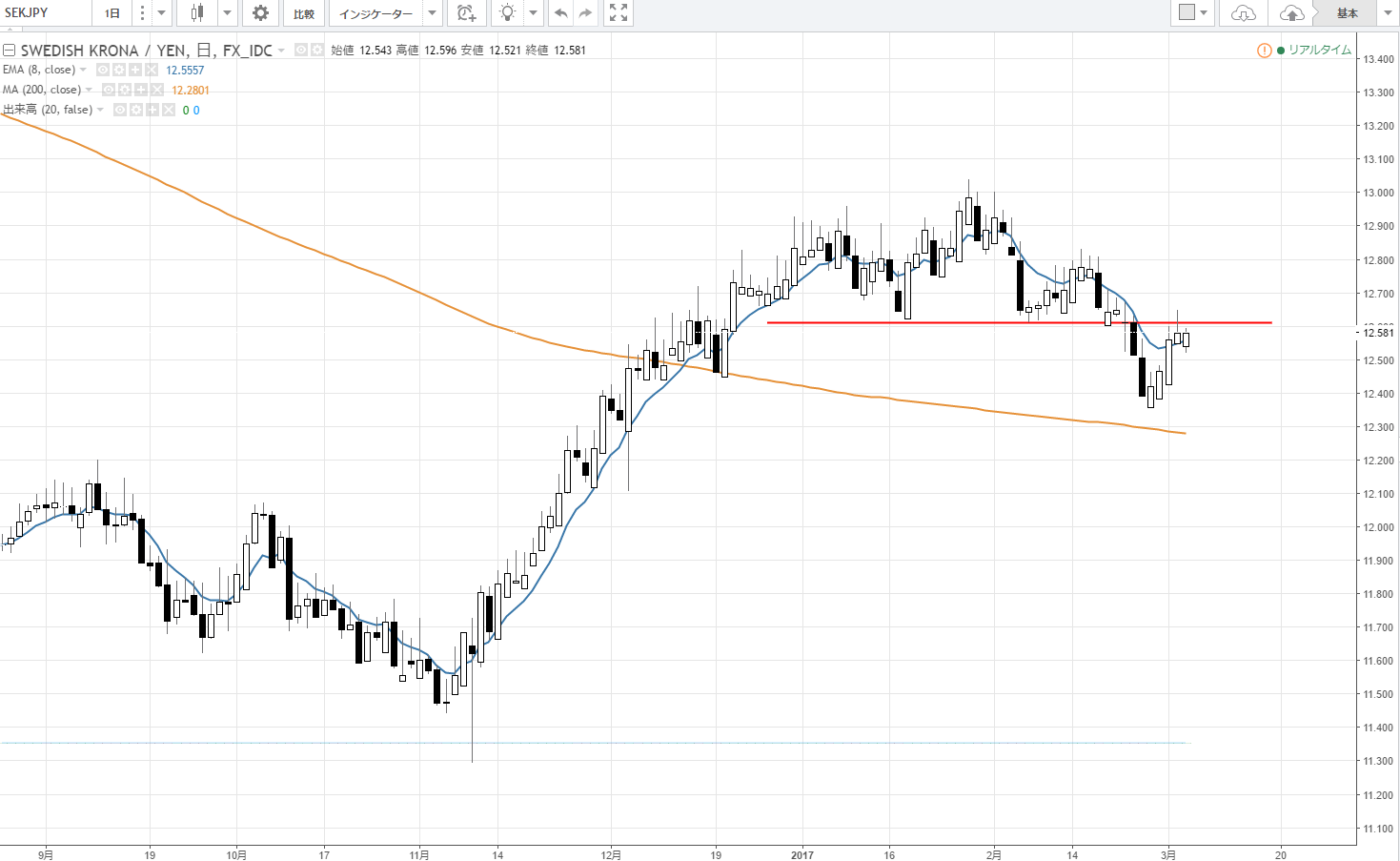Open the EMA (8, close) dropdown arrow
Image resolution: width=1400 pixels, height=861 pixels.
(x=83, y=71)
